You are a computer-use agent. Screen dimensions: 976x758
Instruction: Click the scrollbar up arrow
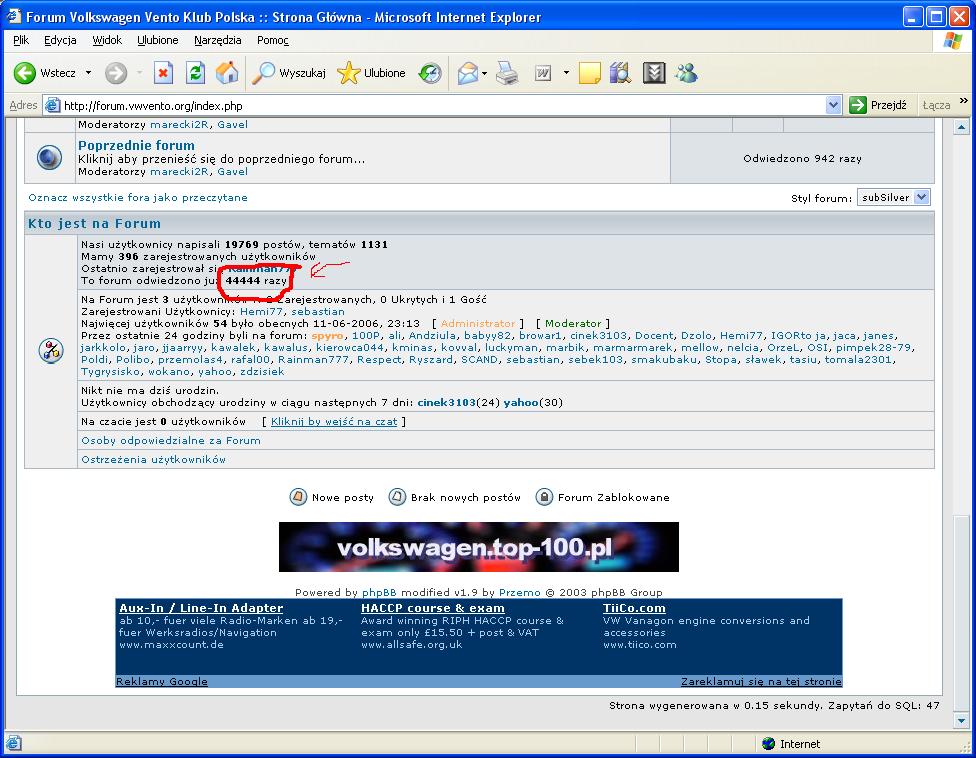pos(962,127)
